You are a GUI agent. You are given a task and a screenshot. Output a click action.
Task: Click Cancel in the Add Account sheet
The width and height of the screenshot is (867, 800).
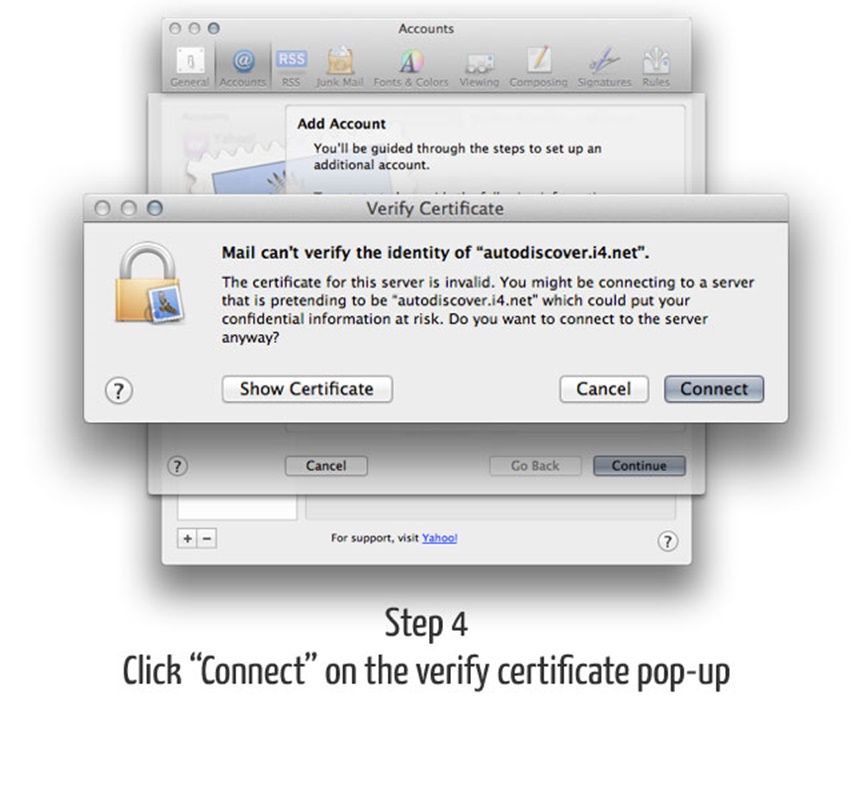(x=326, y=466)
